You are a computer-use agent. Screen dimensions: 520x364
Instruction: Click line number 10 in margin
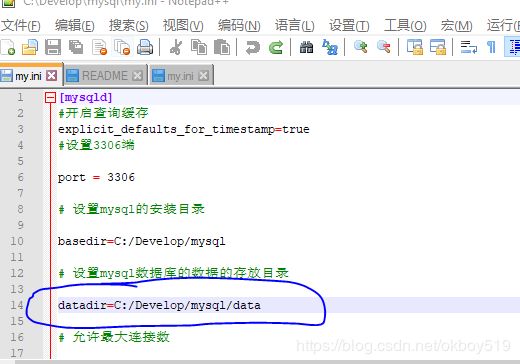click(x=17, y=241)
